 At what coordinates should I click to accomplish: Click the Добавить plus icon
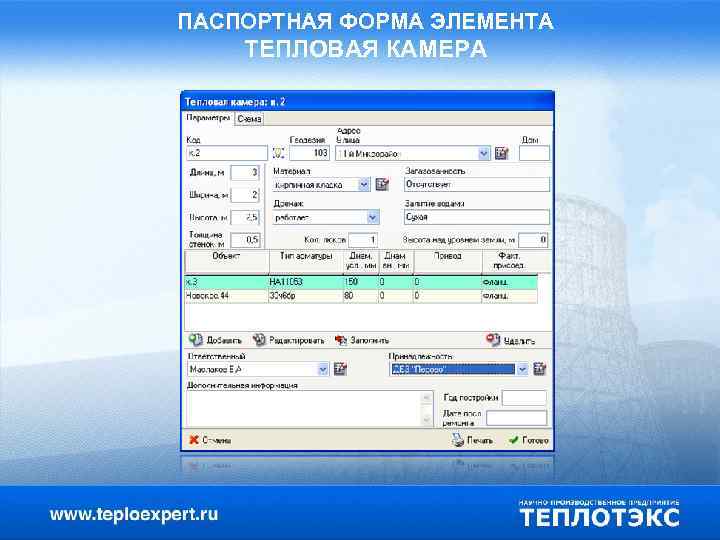click(x=196, y=340)
